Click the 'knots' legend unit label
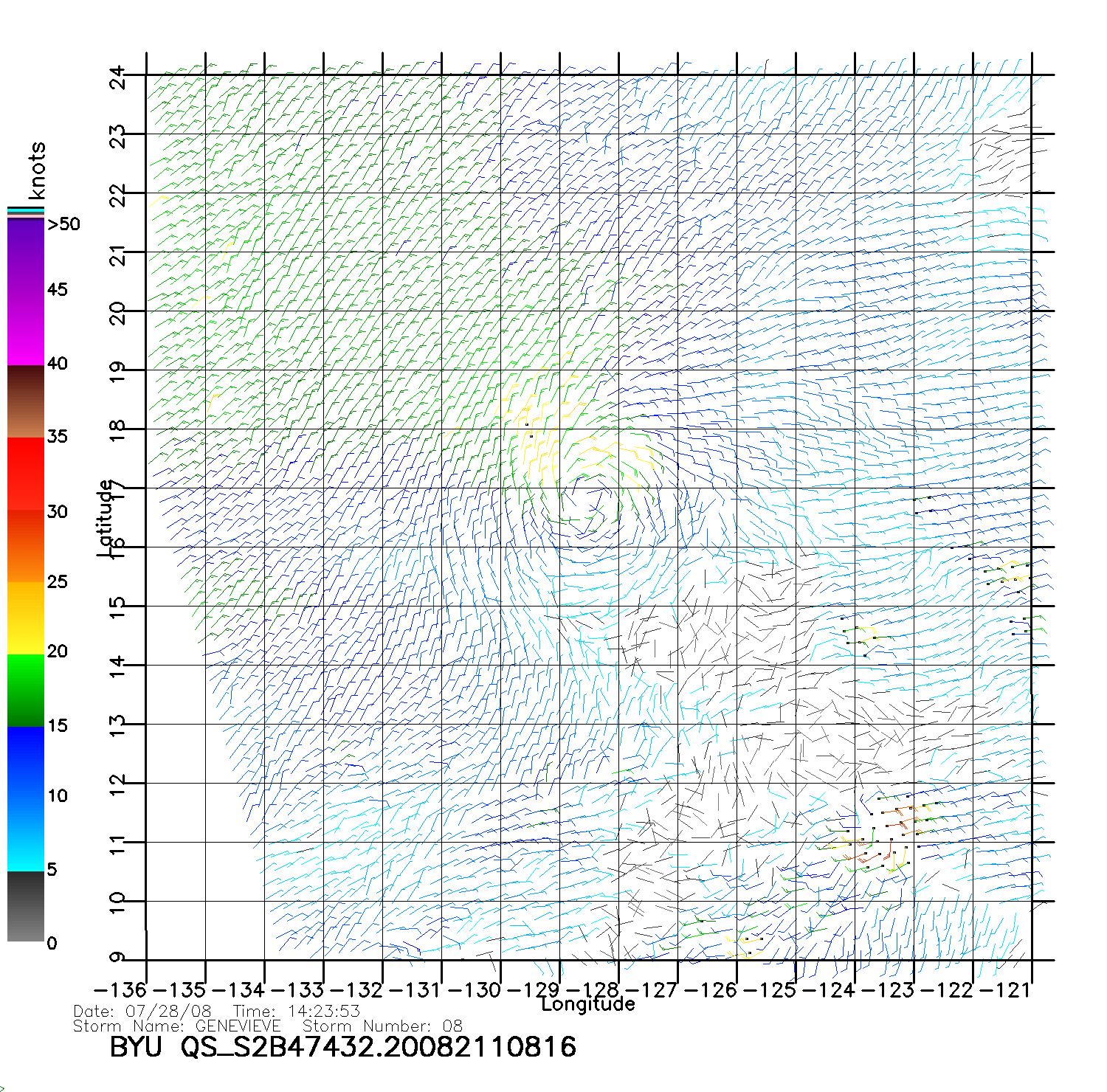 coord(37,170)
